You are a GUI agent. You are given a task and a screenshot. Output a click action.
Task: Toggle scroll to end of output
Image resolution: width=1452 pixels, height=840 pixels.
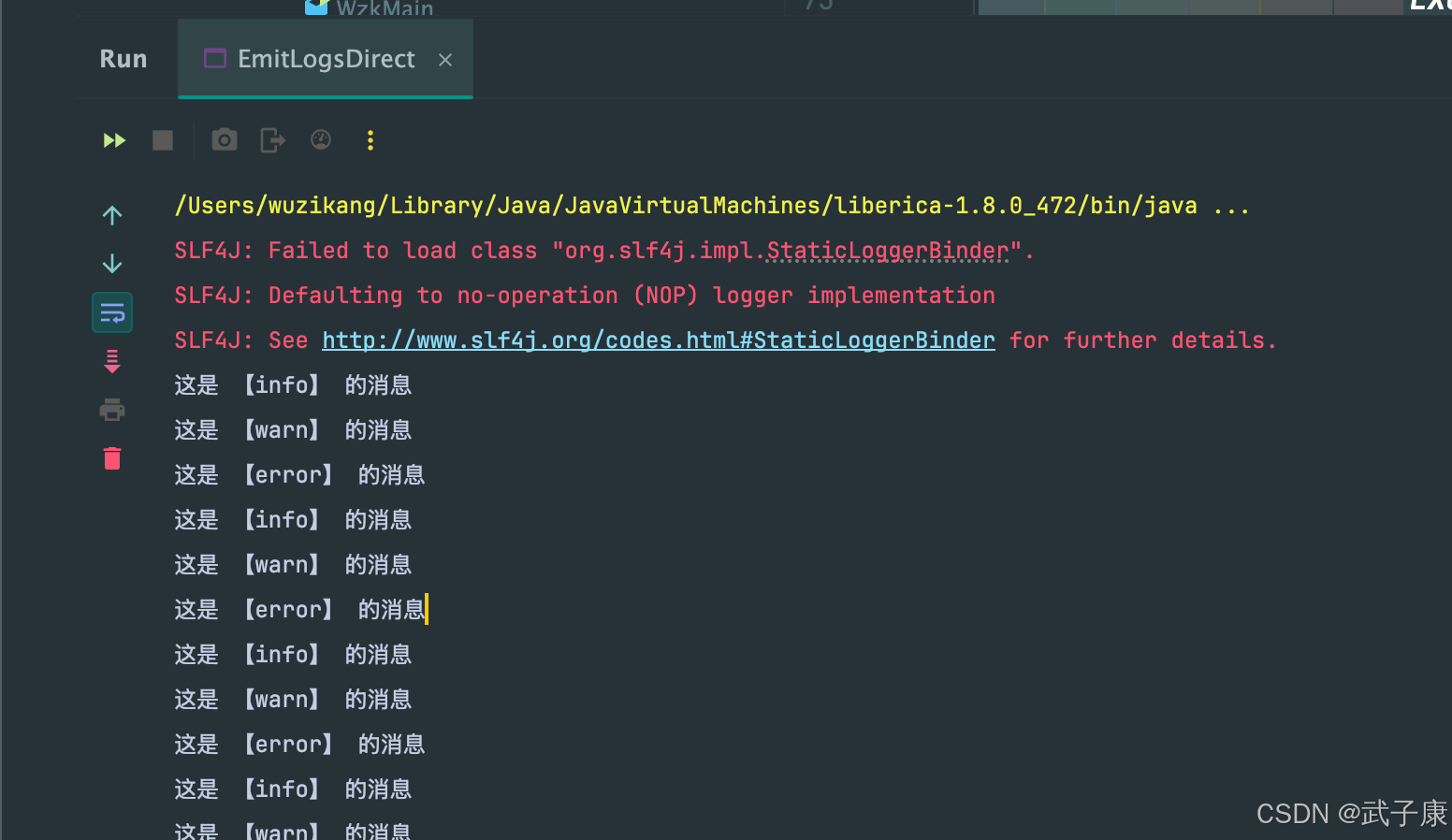tap(111, 361)
